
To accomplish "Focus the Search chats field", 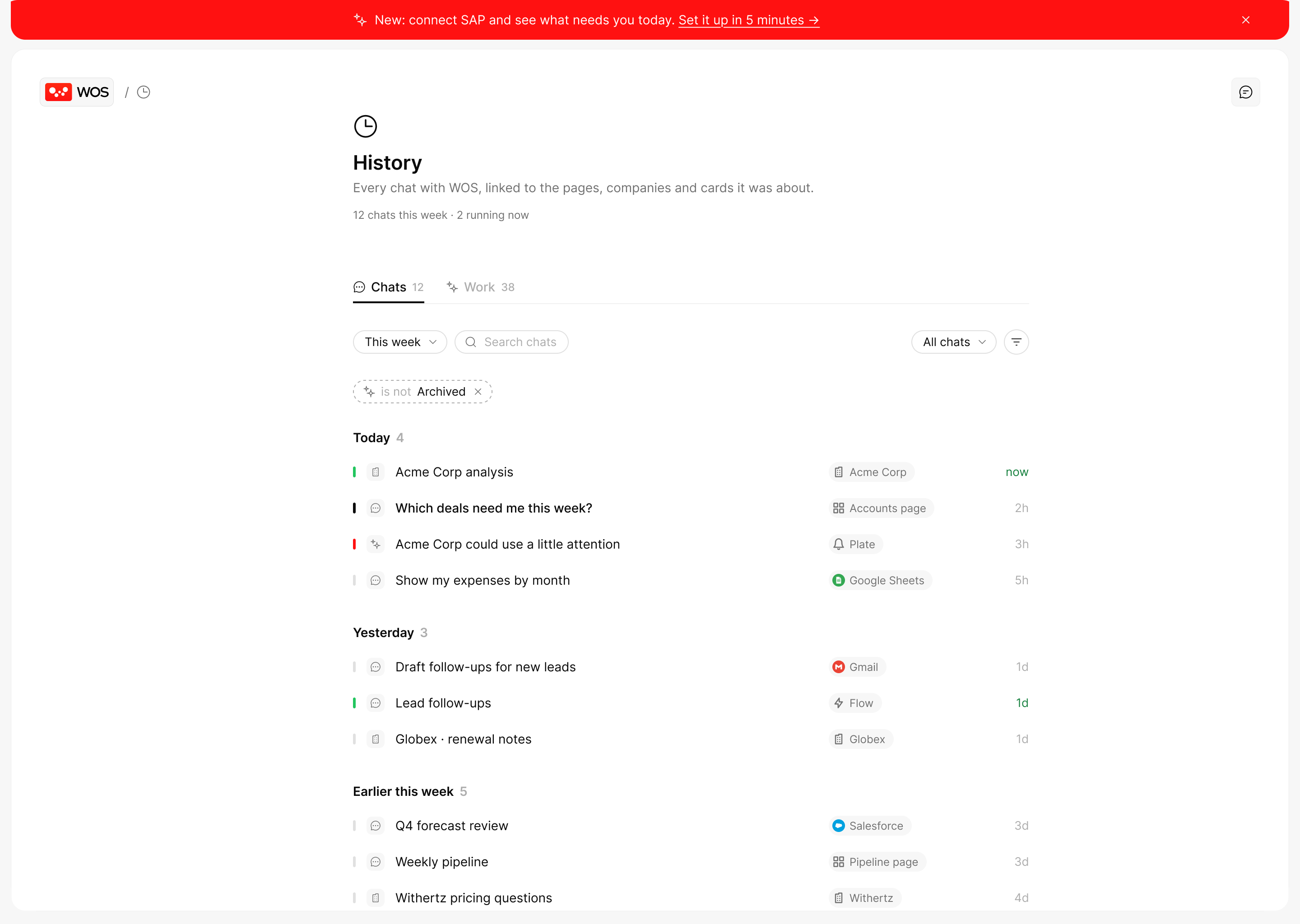I will pos(511,342).
